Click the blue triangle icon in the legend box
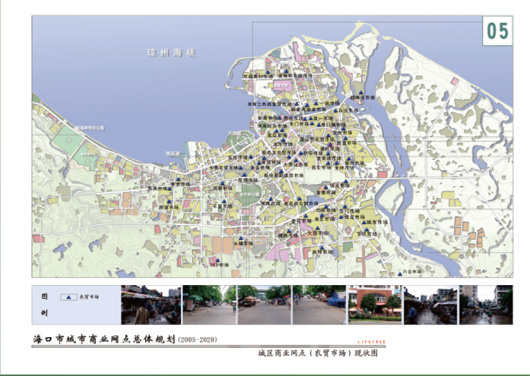 click(x=68, y=297)
